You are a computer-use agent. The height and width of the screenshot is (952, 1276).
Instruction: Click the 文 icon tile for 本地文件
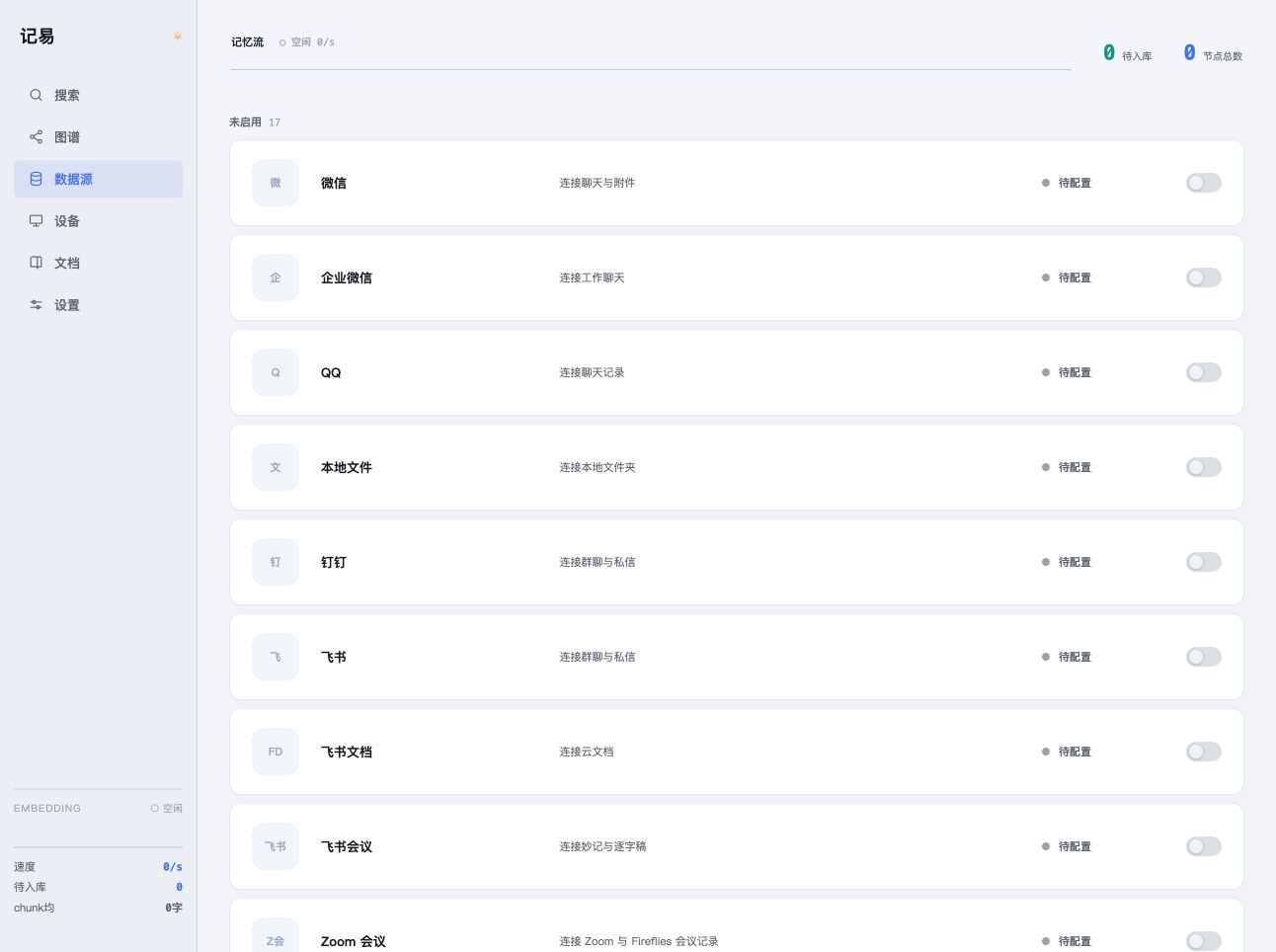click(x=276, y=467)
